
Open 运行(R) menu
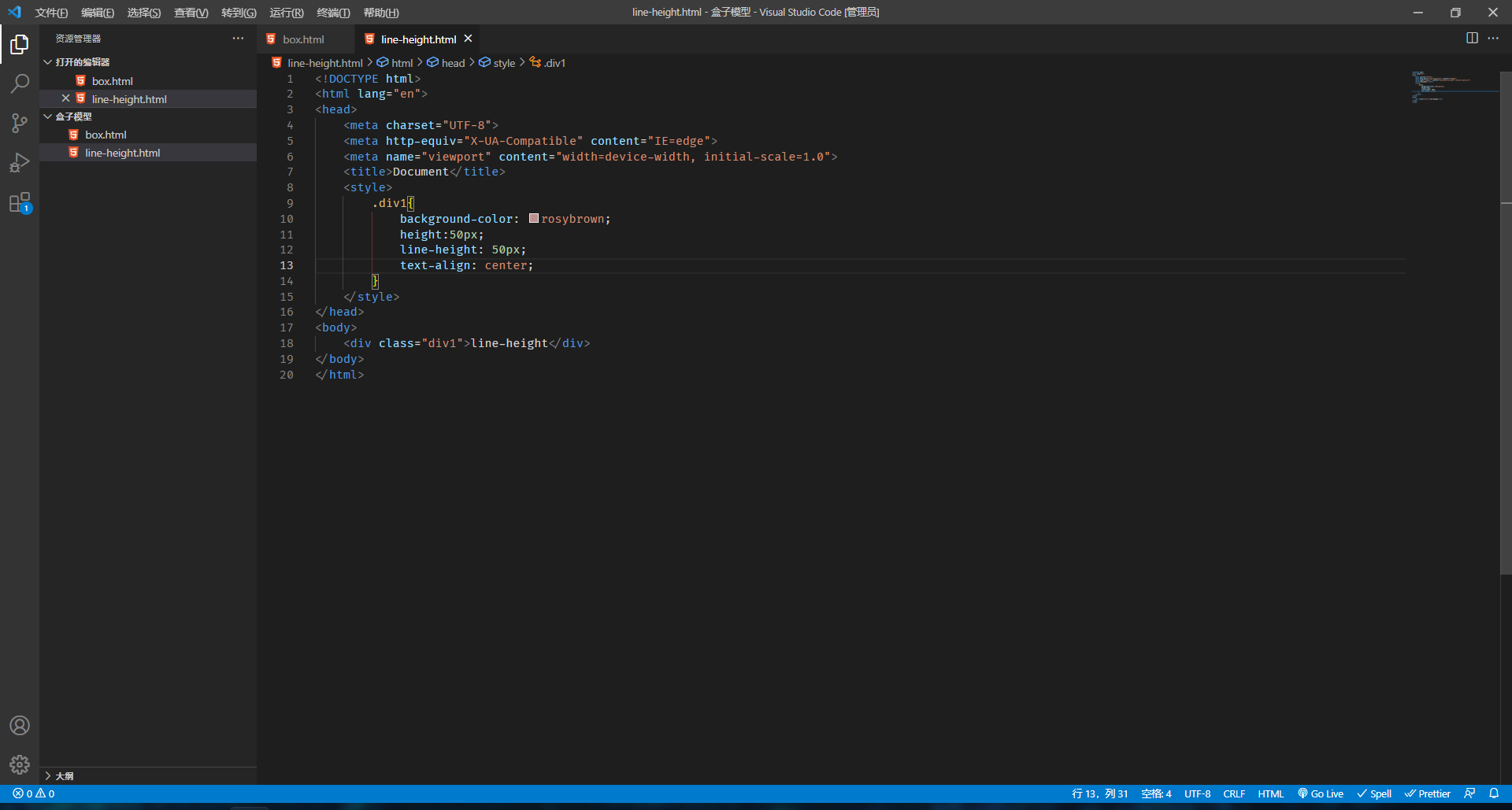[x=287, y=12]
